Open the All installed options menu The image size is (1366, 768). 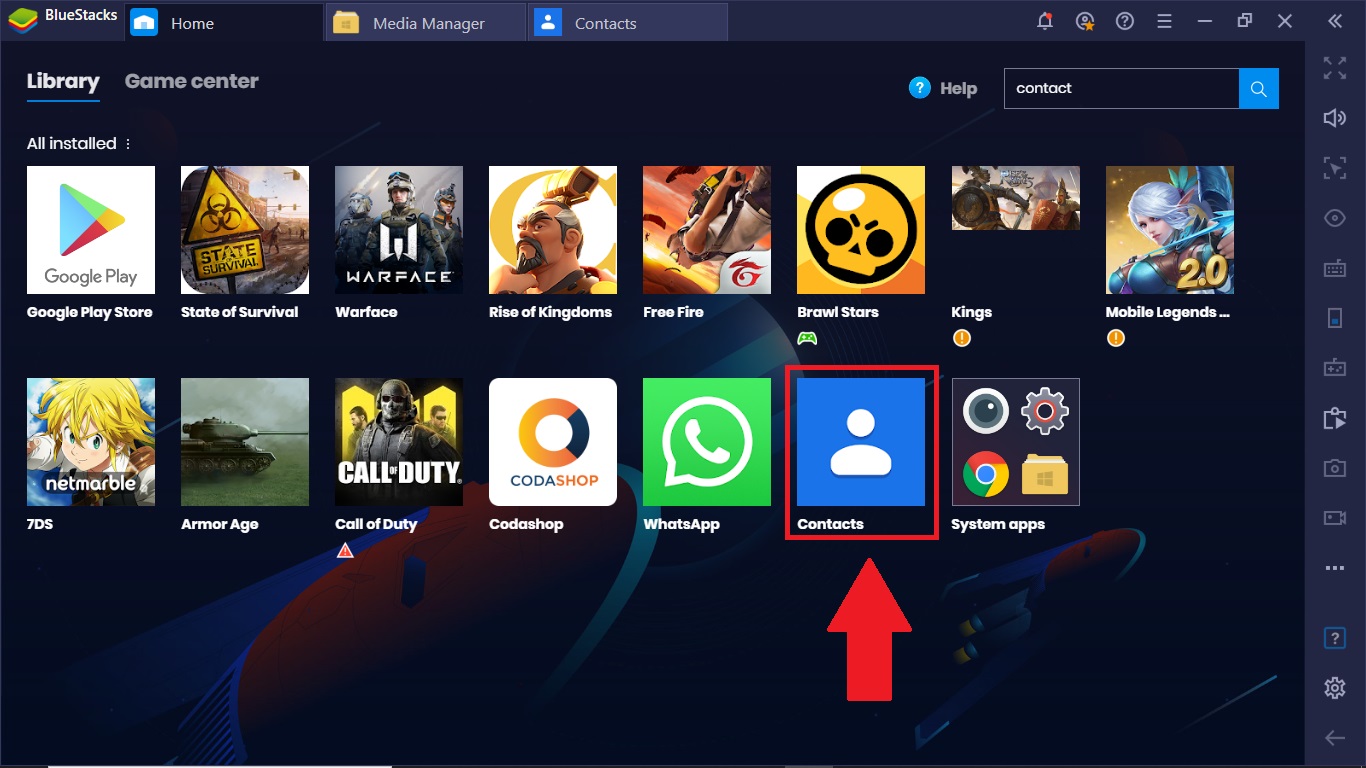pyautogui.click(x=128, y=144)
